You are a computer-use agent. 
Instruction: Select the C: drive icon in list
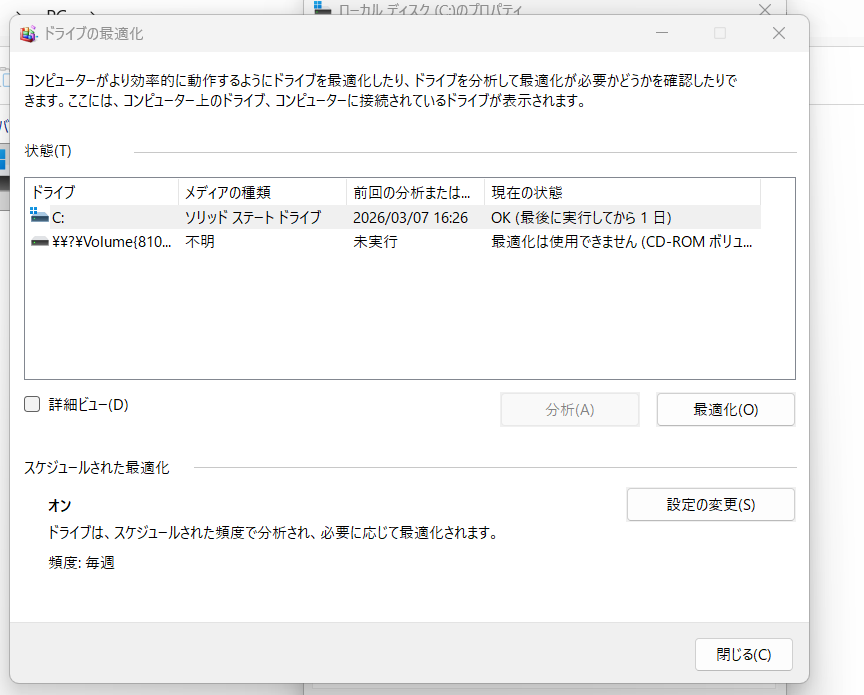click(x=40, y=217)
